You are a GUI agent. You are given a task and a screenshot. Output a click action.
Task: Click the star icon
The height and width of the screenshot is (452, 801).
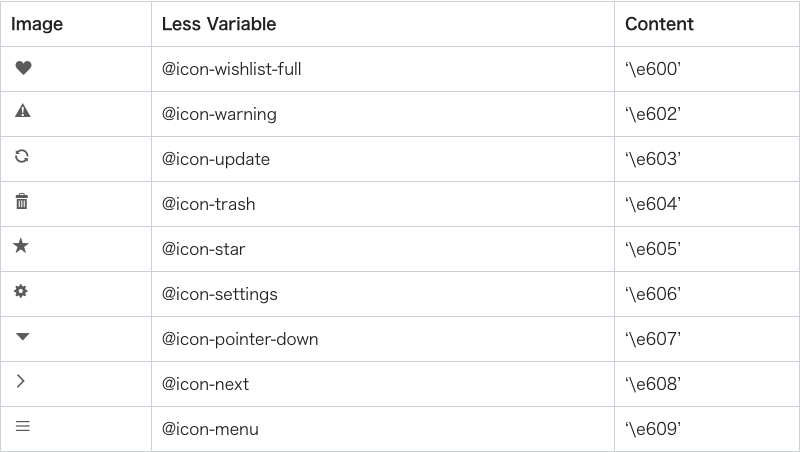point(21,246)
